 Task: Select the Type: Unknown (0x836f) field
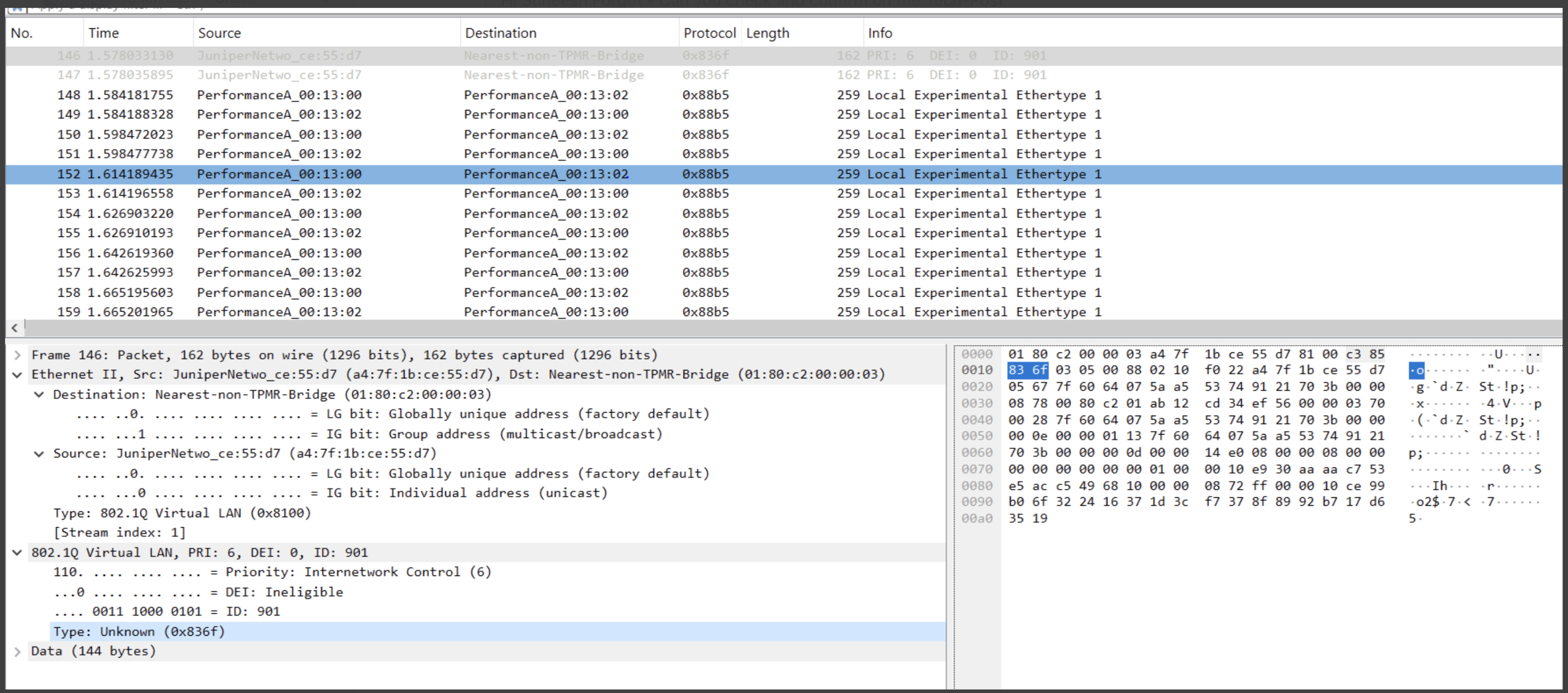[x=498, y=632]
